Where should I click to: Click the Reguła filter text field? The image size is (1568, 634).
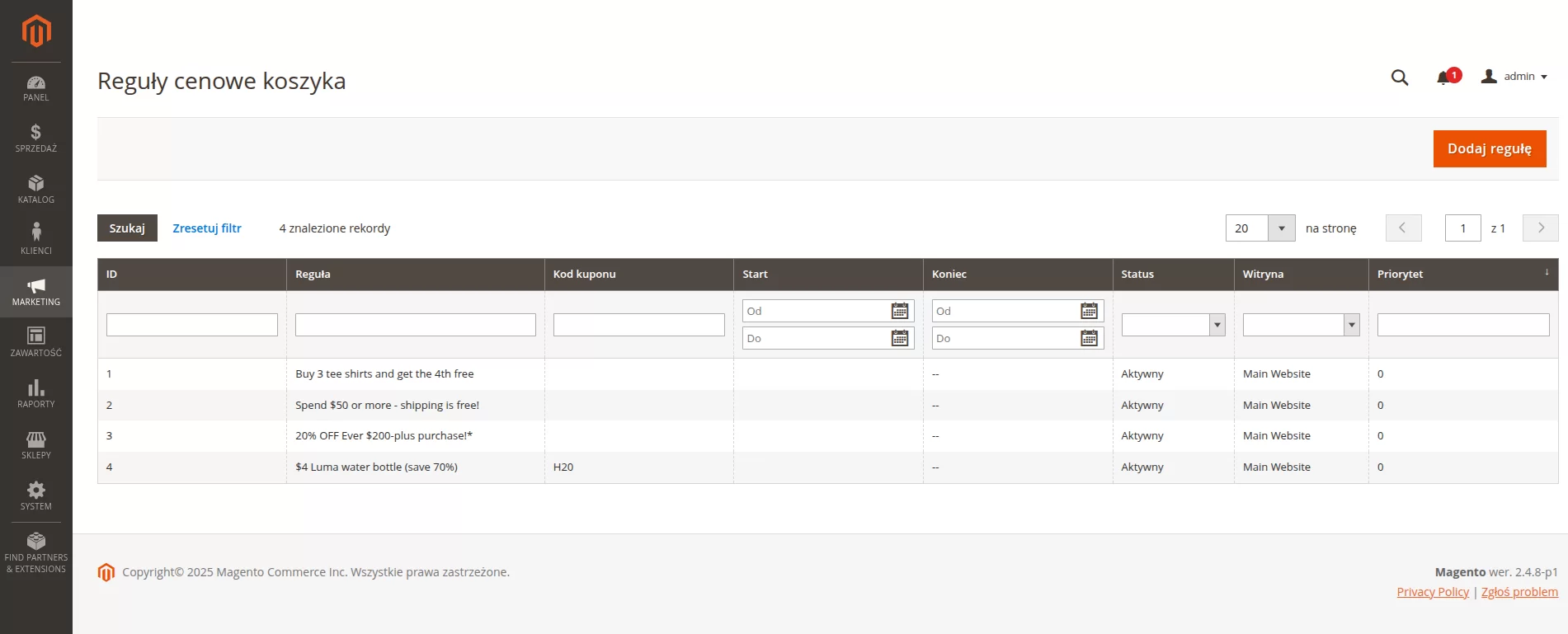pyautogui.click(x=415, y=325)
